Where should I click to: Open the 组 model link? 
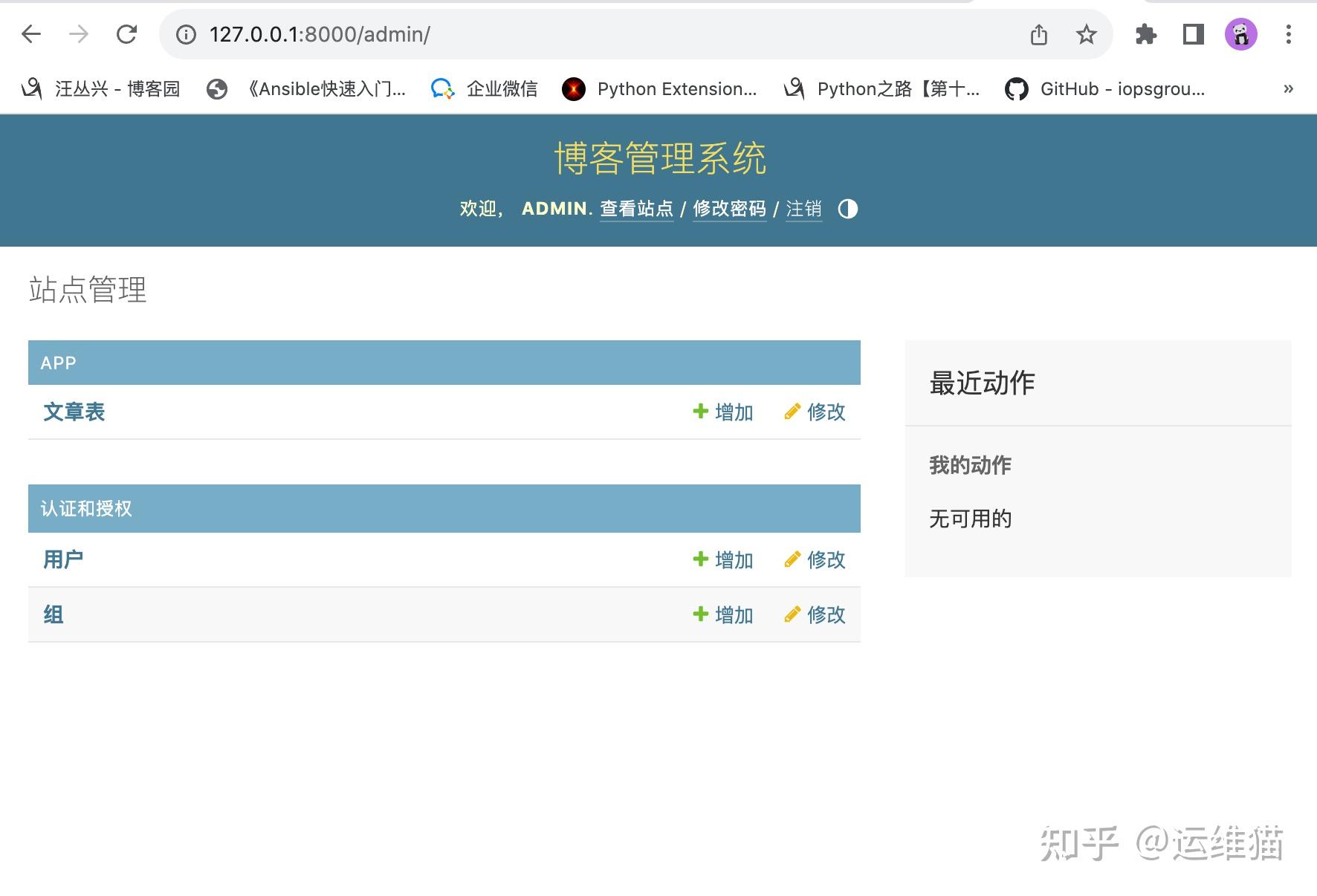pyautogui.click(x=54, y=614)
